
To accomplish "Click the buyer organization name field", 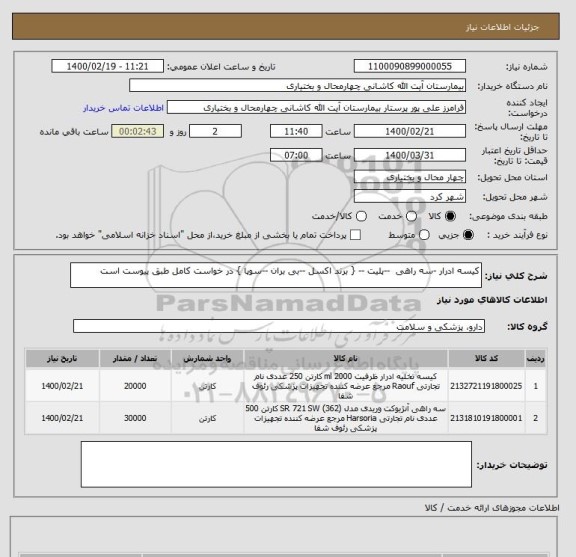I will click(x=297, y=86).
